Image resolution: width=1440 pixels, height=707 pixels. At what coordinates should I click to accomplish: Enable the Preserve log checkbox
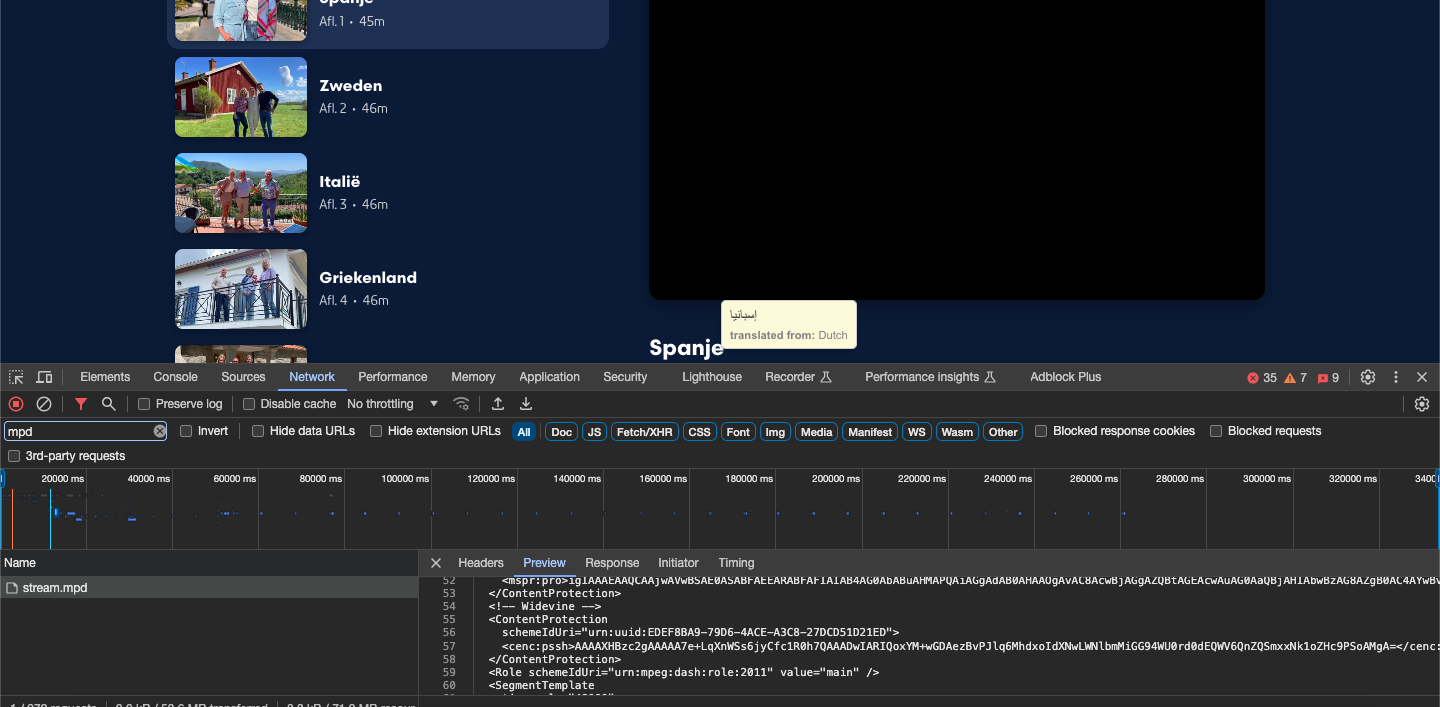(144, 404)
